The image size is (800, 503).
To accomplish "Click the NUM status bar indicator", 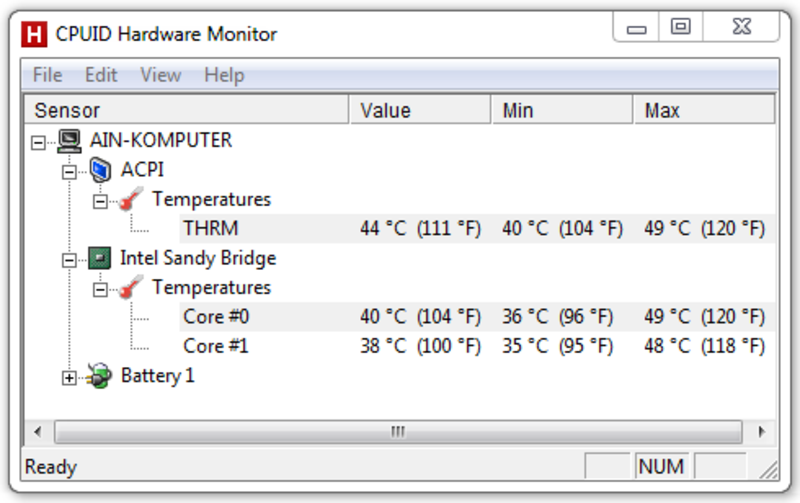I will point(661,466).
